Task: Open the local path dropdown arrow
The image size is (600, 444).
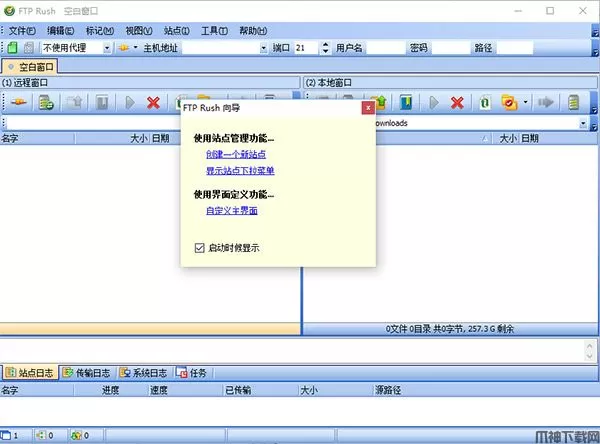Action: click(x=583, y=123)
